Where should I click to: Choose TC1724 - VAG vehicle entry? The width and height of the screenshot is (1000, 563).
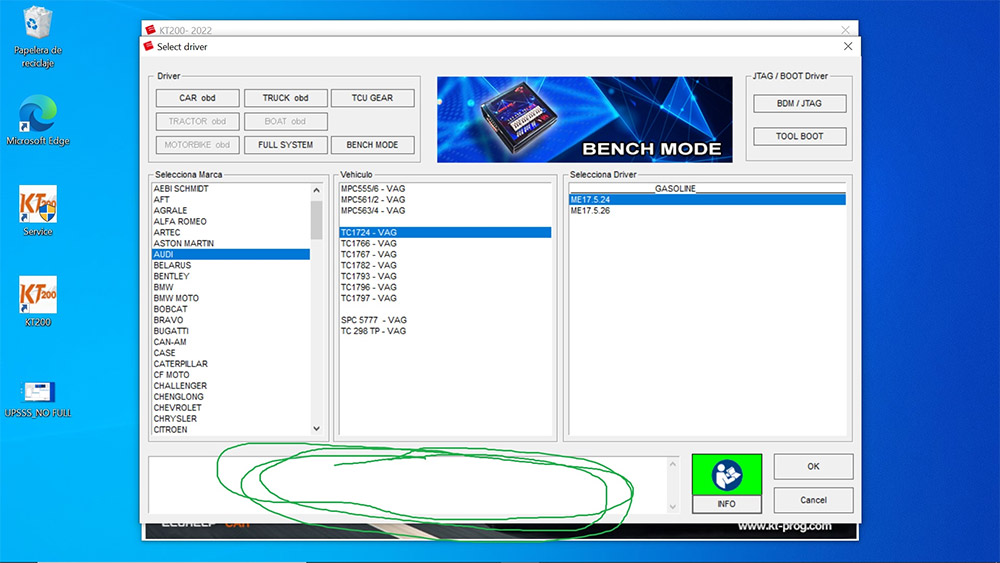click(445, 232)
